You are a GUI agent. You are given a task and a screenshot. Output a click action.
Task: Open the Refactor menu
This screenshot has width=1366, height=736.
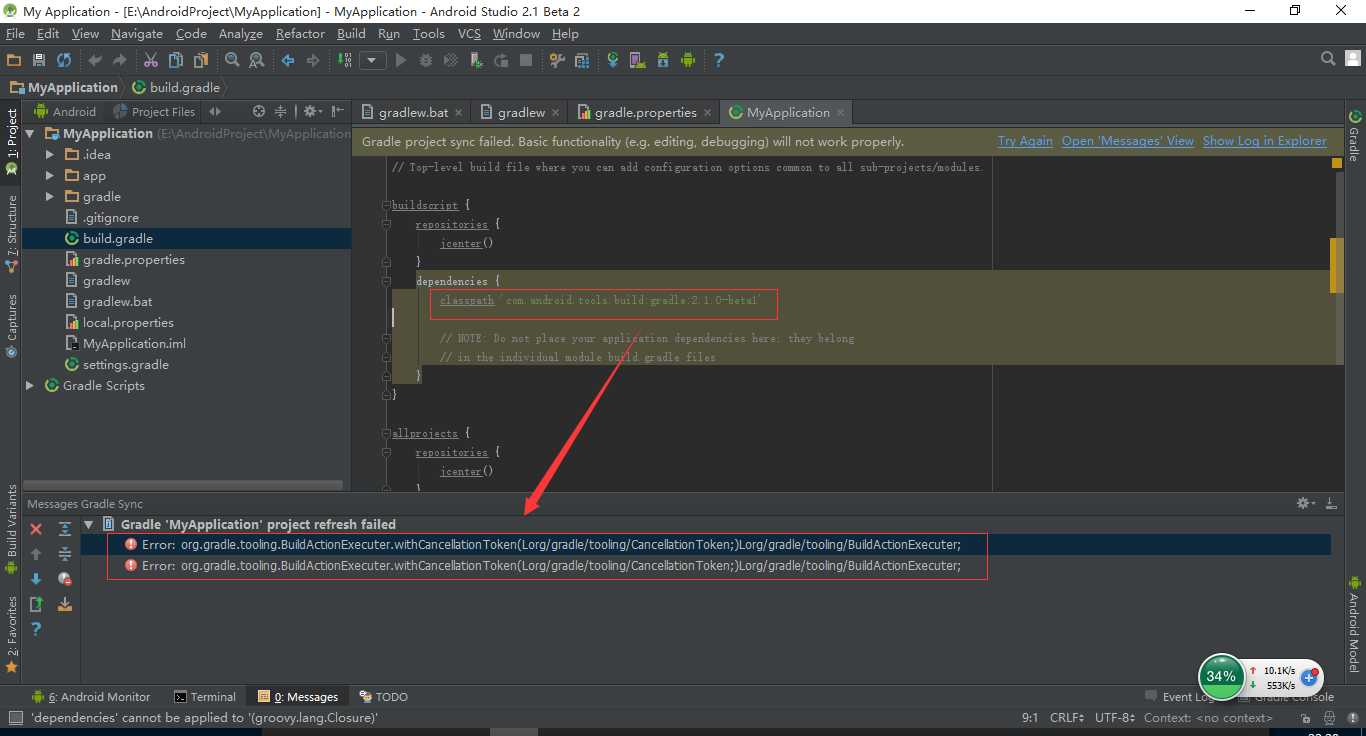coord(300,33)
